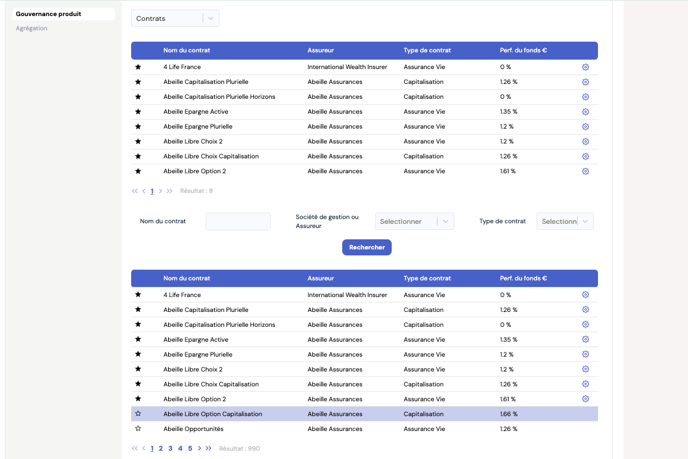Toggle star for Abeille Capitalisation Plurielle in 990-result table
The width and height of the screenshot is (688, 459).
(138, 310)
